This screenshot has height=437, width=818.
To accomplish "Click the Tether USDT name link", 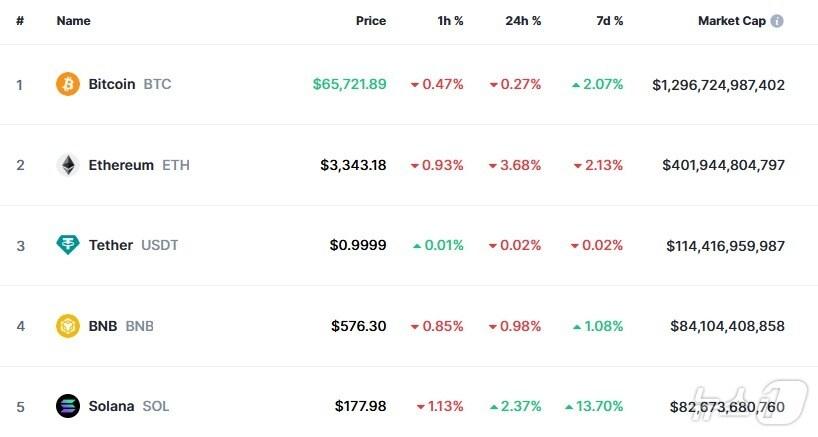I will coord(110,245).
